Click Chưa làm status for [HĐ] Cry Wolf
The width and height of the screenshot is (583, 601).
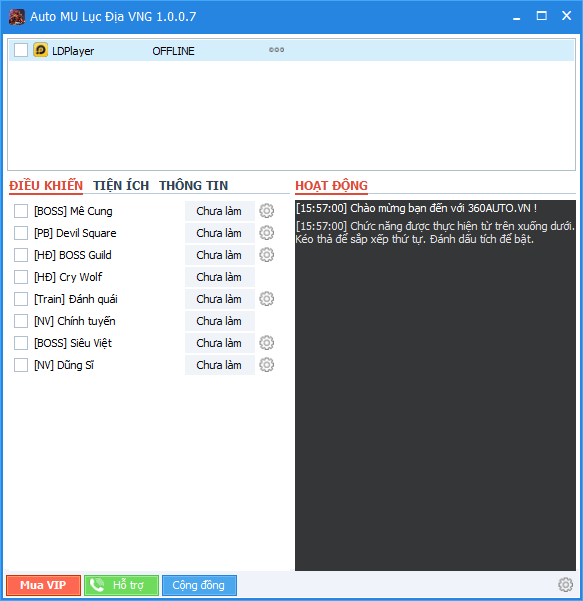pyautogui.click(x=220, y=277)
